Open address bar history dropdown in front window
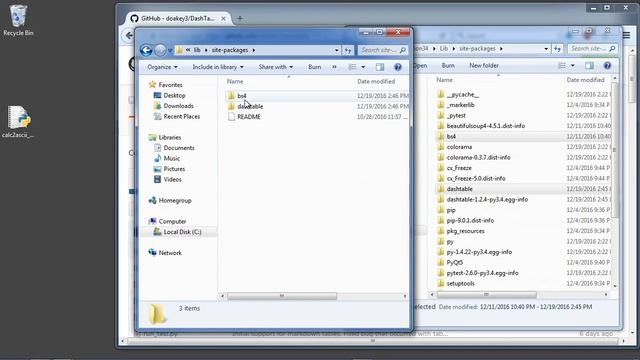 [x=336, y=50]
